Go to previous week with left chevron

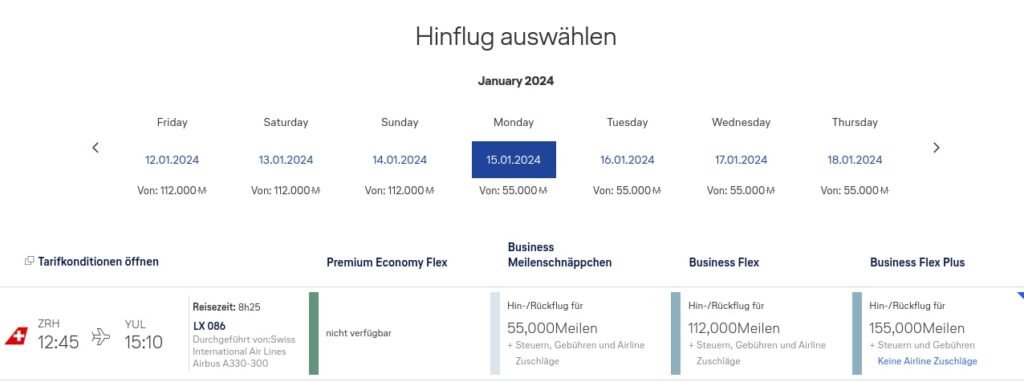tap(95, 148)
